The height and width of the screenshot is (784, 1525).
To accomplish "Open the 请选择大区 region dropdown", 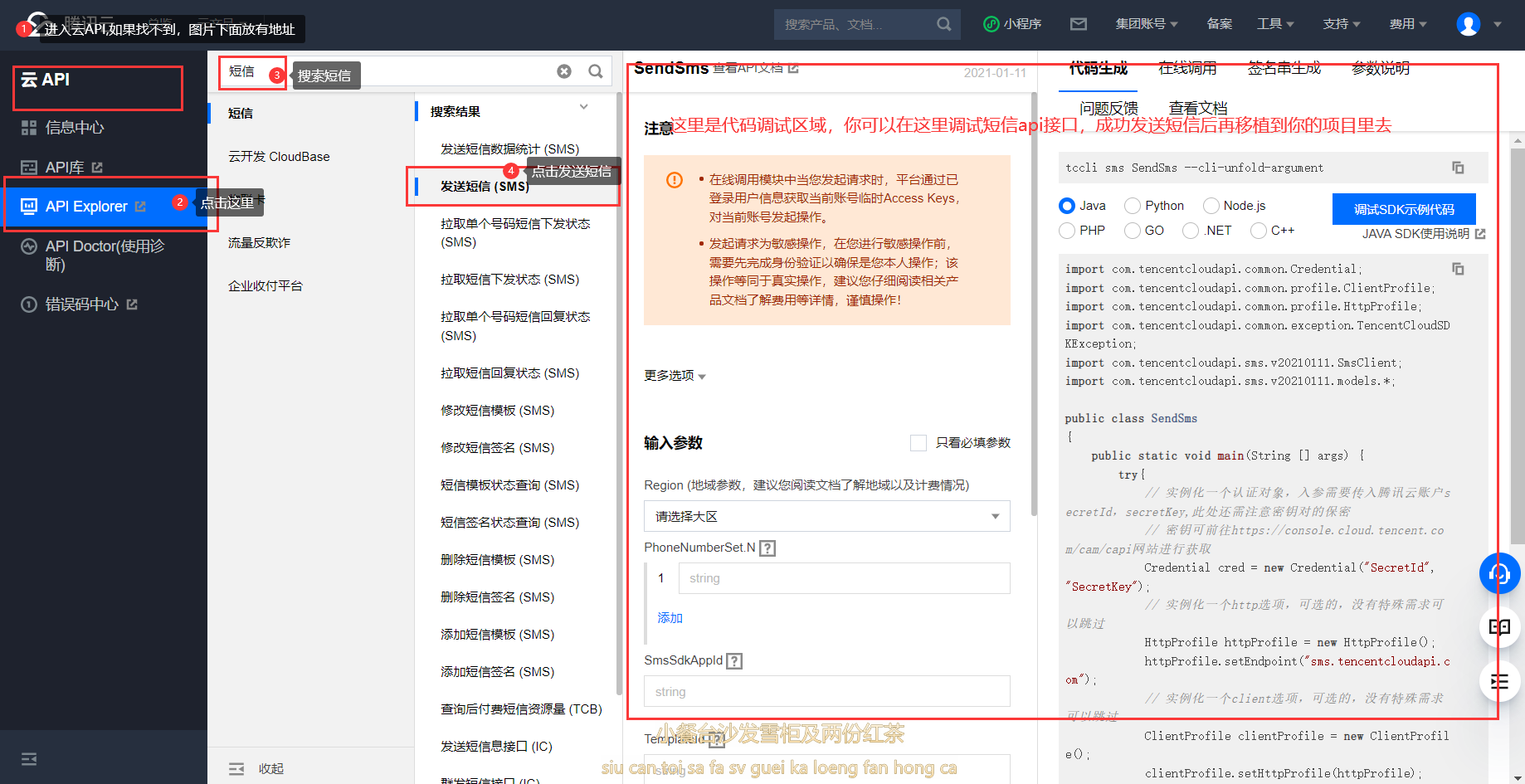I will (x=827, y=516).
